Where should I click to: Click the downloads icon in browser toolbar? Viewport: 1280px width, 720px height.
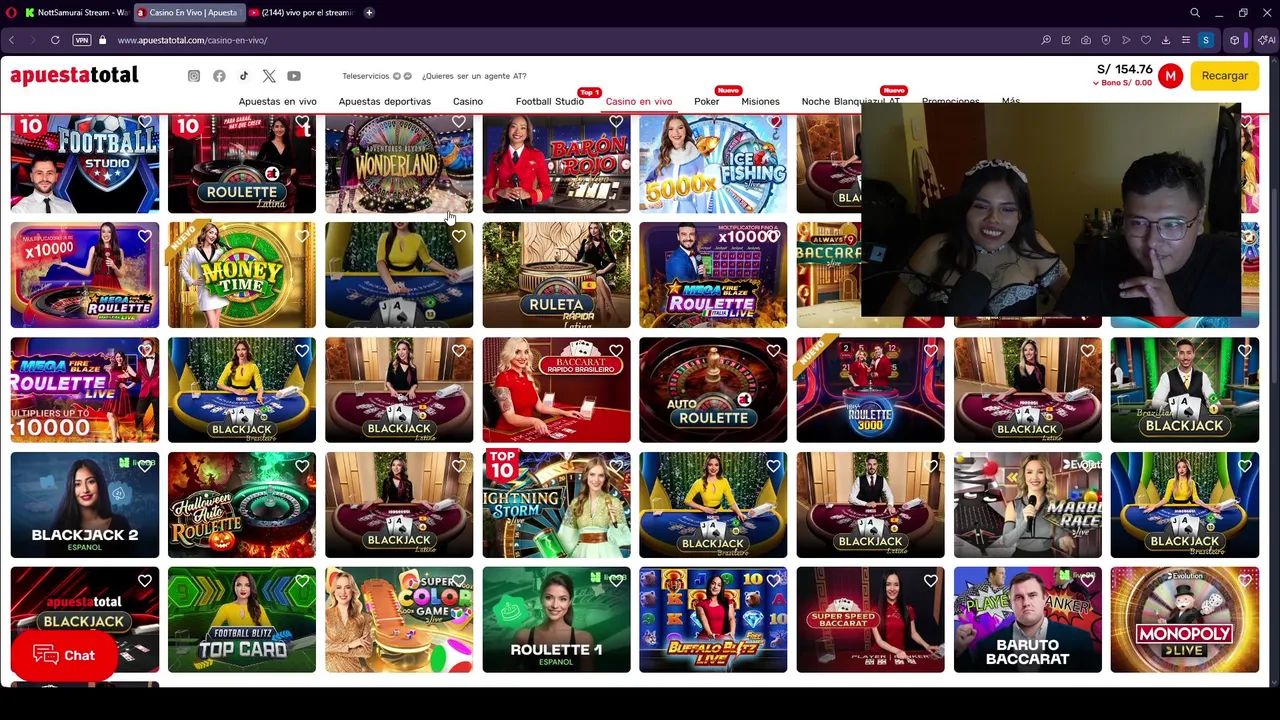[1166, 40]
